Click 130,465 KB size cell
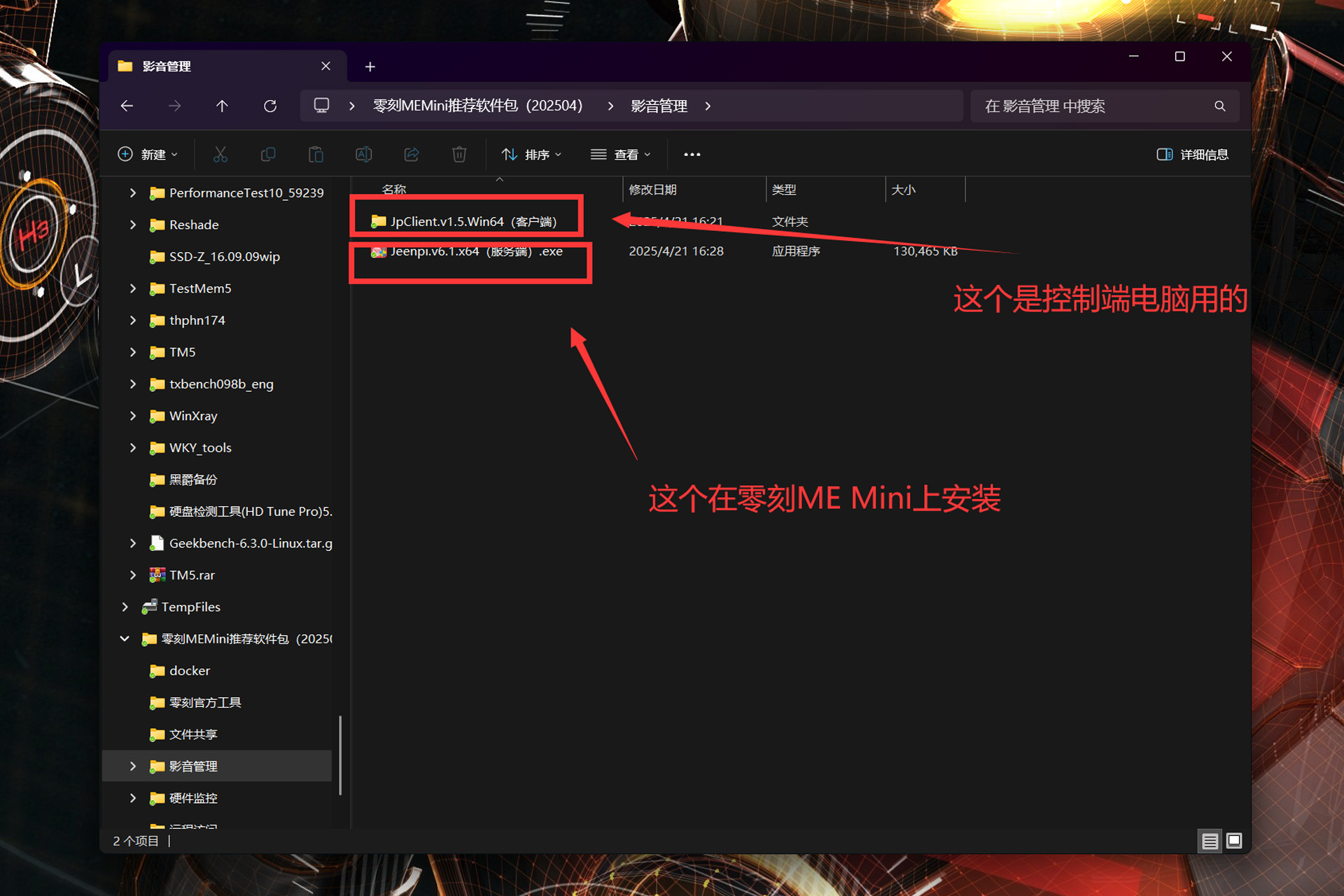 click(x=925, y=251)
